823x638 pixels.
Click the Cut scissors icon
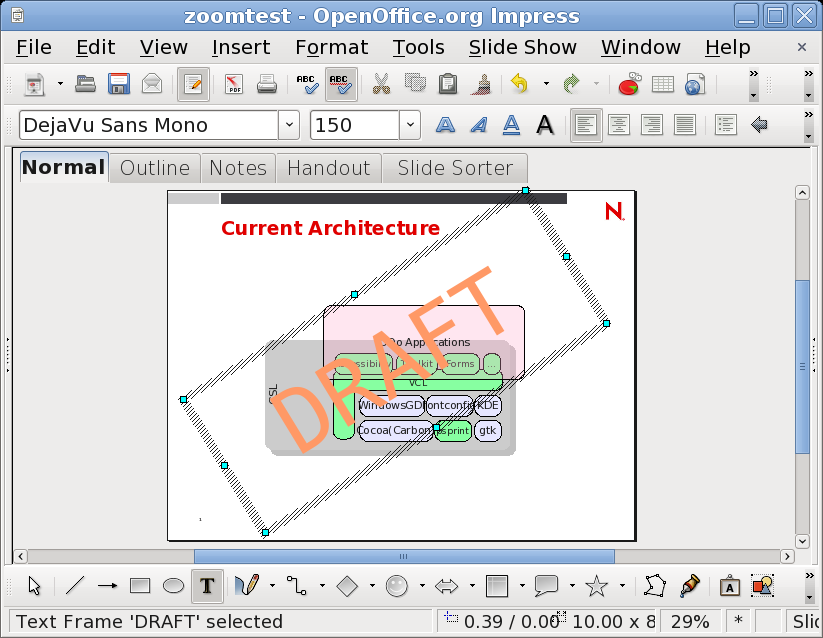point(380,85)
